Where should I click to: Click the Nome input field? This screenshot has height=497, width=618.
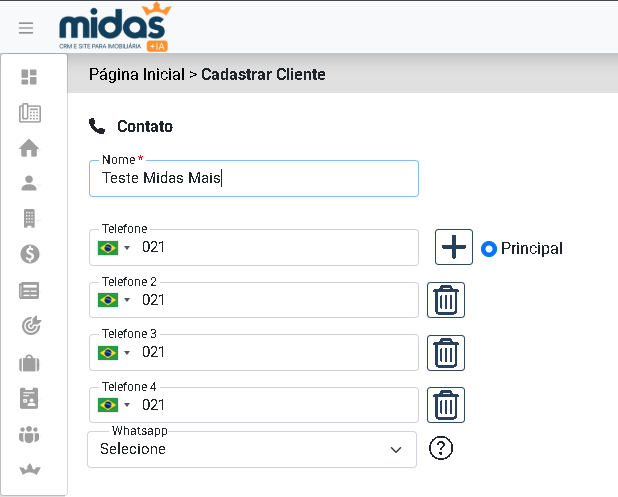click(x=253, y=179)
